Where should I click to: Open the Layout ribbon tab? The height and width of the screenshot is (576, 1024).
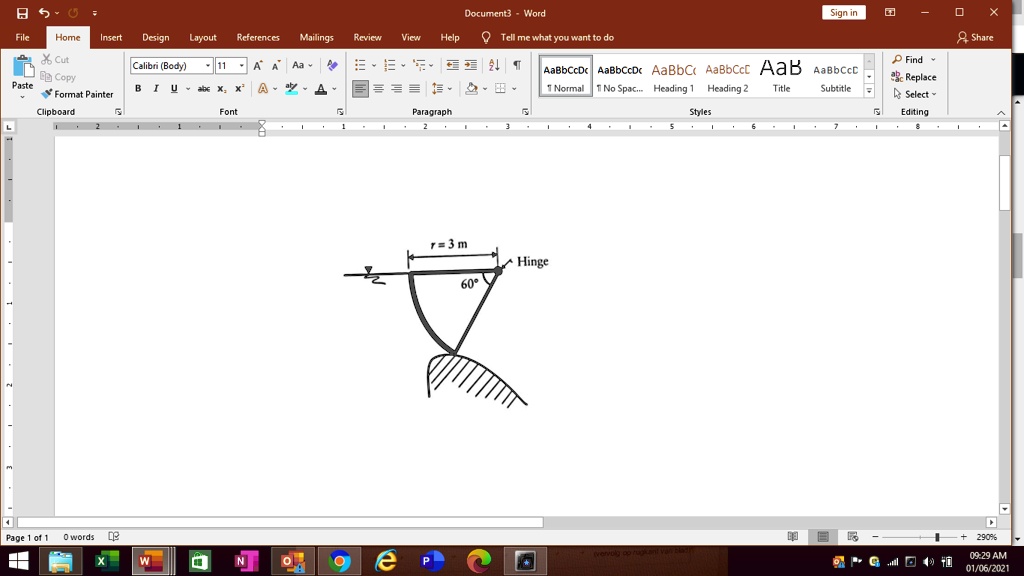(203, 37)
